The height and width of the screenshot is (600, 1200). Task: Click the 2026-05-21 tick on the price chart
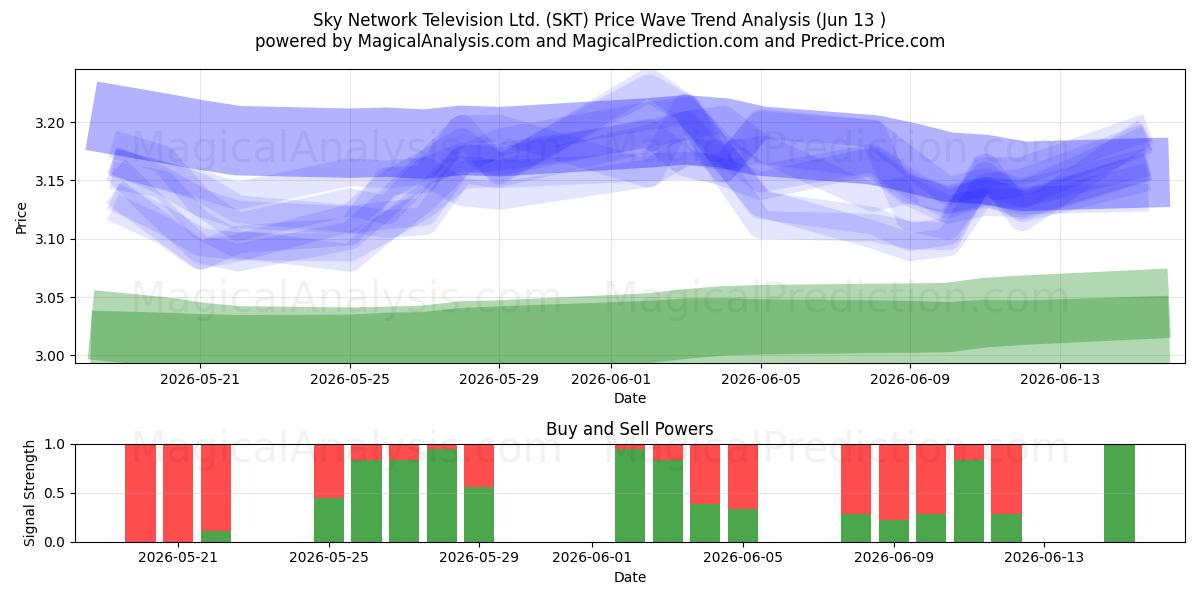coord(200,379)
